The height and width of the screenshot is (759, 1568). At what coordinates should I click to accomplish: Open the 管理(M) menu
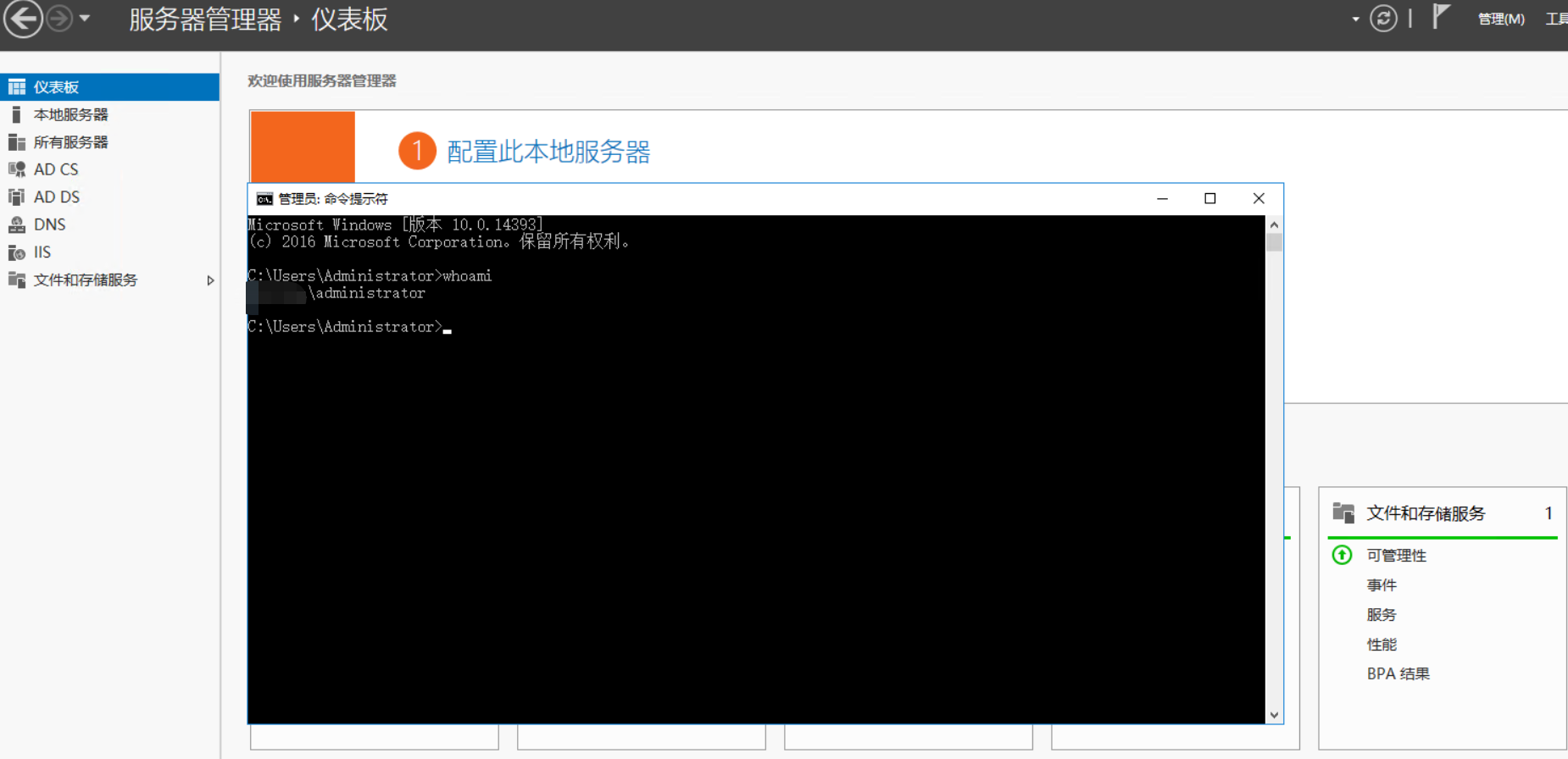1500,19
